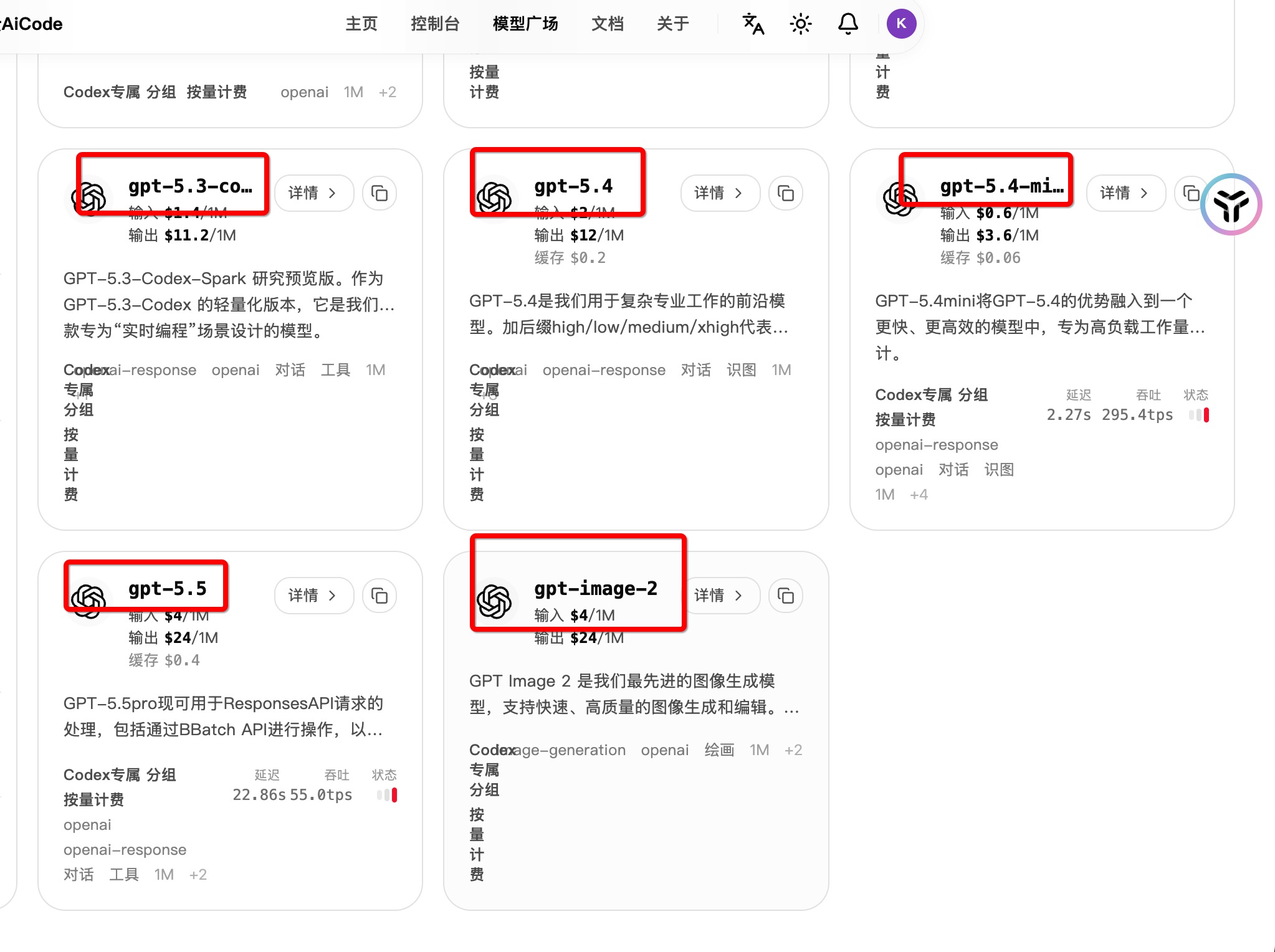Screen dimensions: 1275x952
Task: Click the OpenAI logo on gpt-5.4-mini card
Action: tap(900, 199)
